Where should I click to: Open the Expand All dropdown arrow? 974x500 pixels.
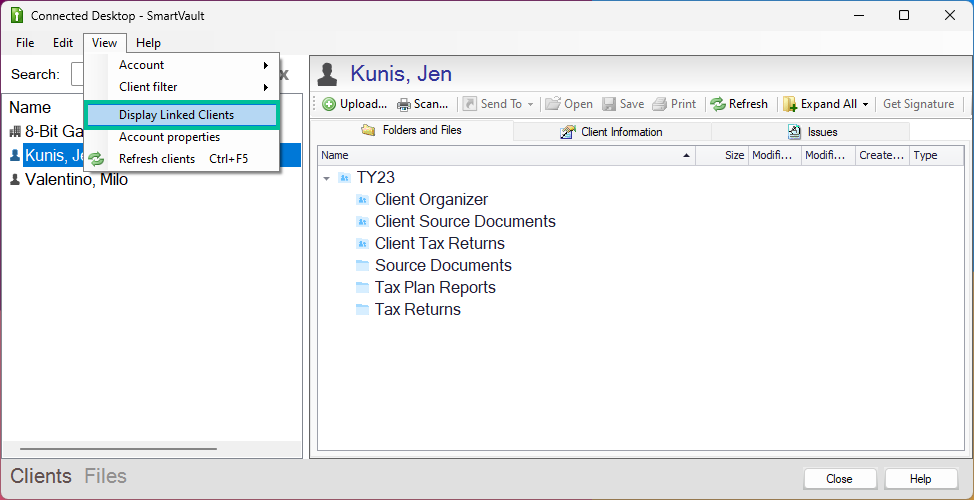coord(865,104)
